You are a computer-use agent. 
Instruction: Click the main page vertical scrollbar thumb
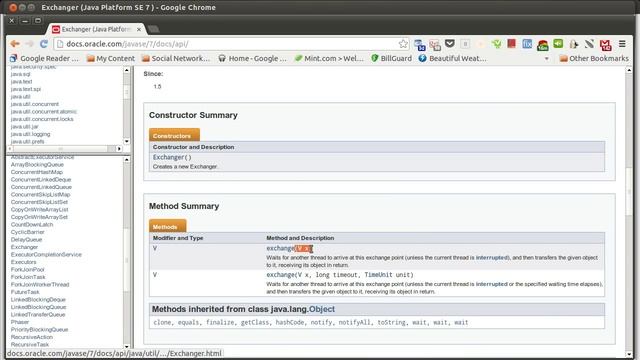(x=629, y=191)
